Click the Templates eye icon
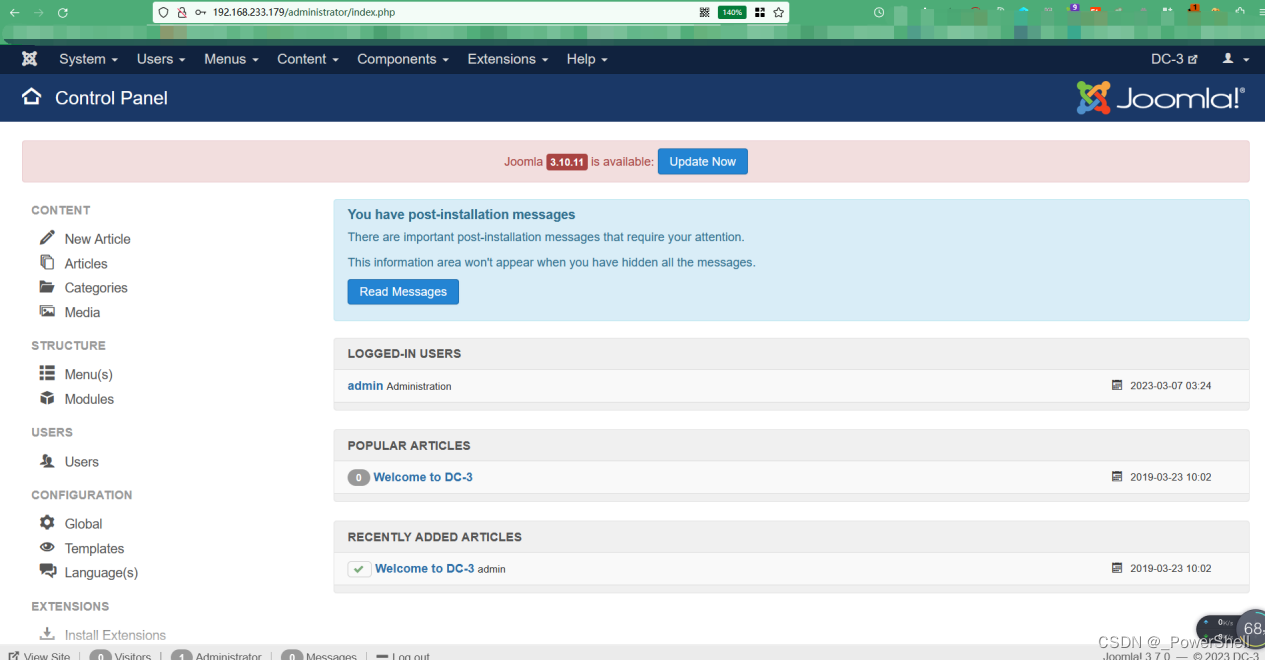Screen dimensions: 1265x660 tap(47, 547)
